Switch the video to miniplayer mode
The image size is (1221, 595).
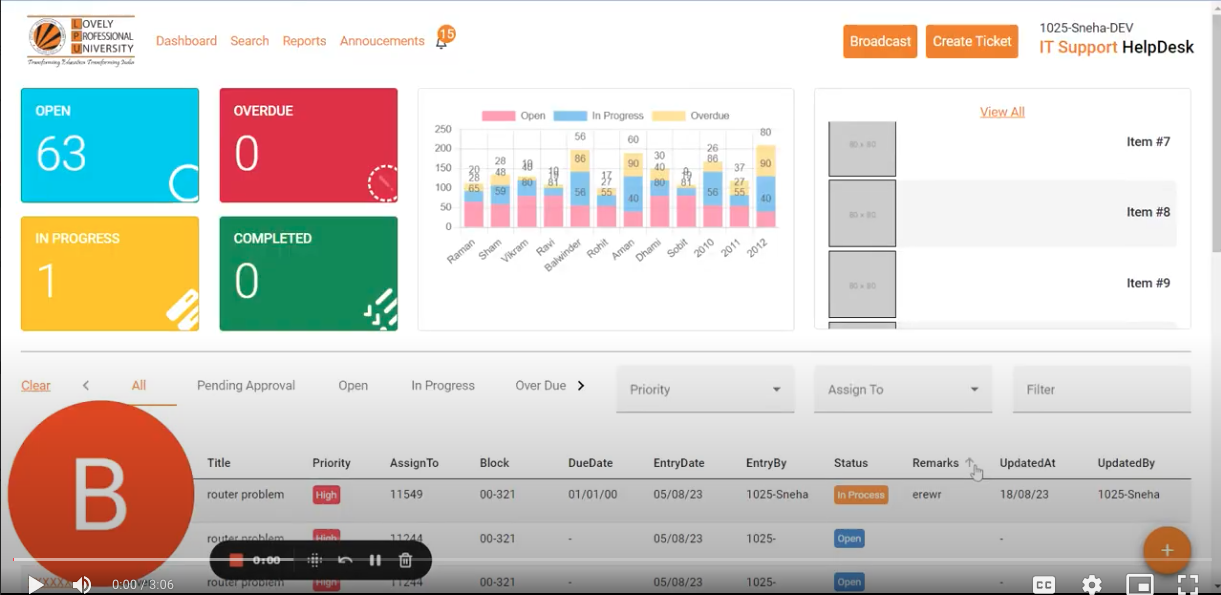tap(1140, 585)
